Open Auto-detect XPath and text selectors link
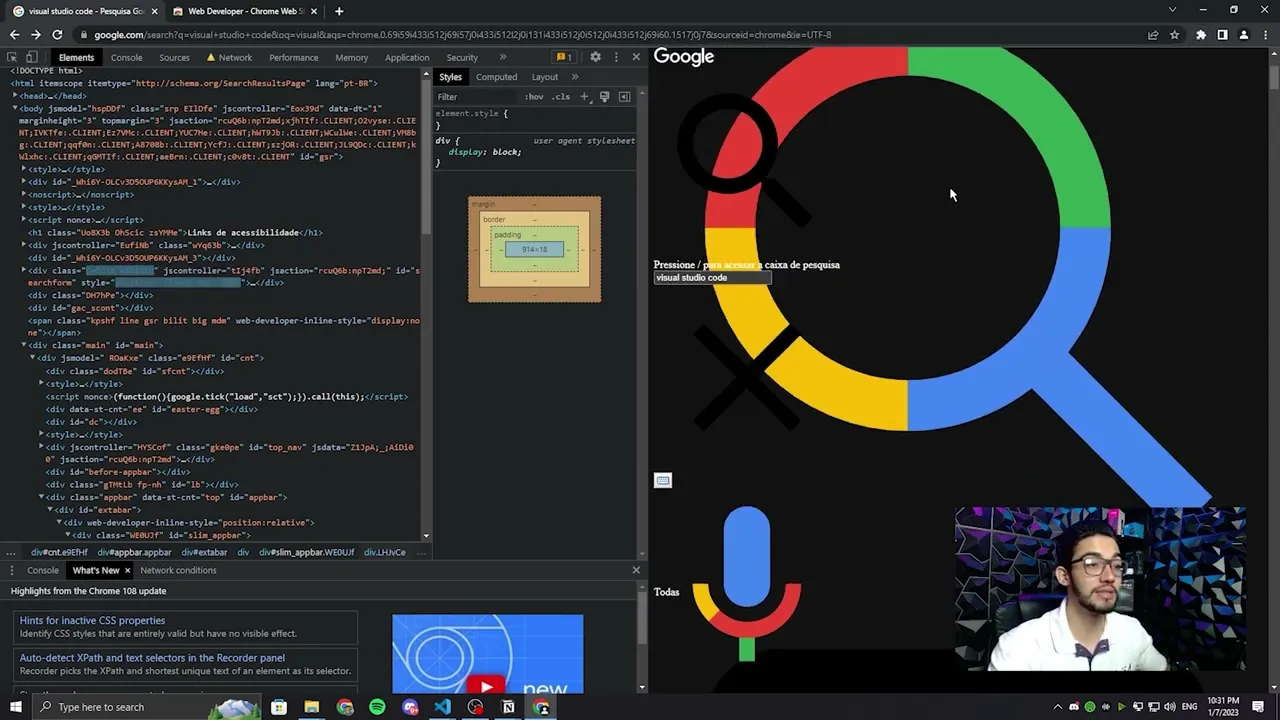This screenshot has height=720, width=1280. (x=152, y=658)
